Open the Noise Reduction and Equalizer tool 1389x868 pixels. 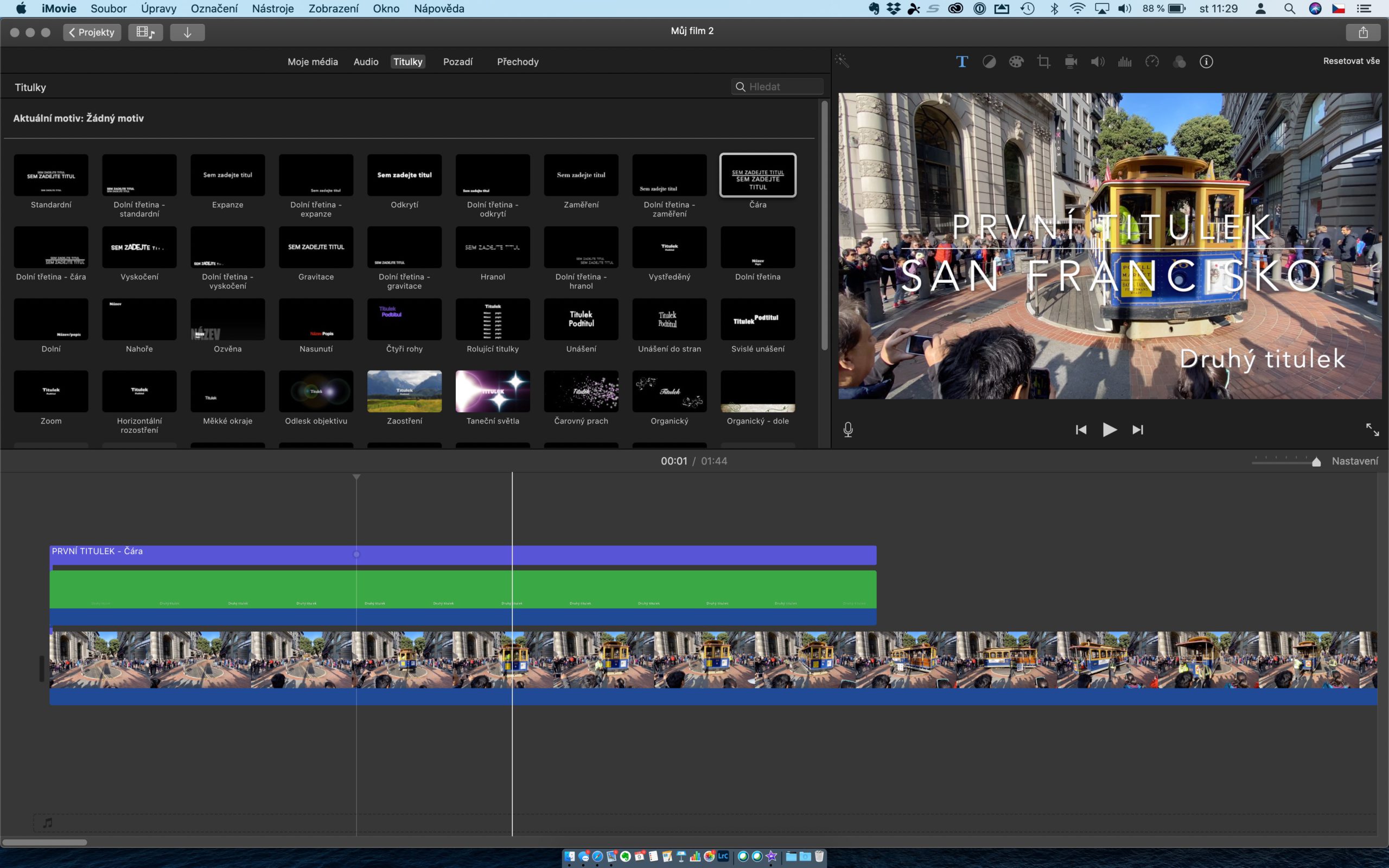pyautogui.click(x=1124, y=61)
